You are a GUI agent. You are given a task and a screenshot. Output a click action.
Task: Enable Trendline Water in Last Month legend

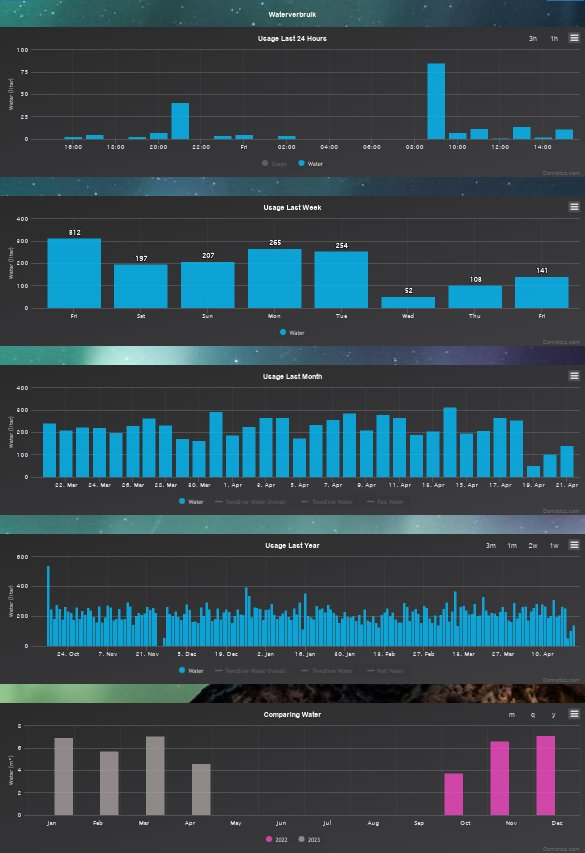pyautogui.click(x=327, y=502)
